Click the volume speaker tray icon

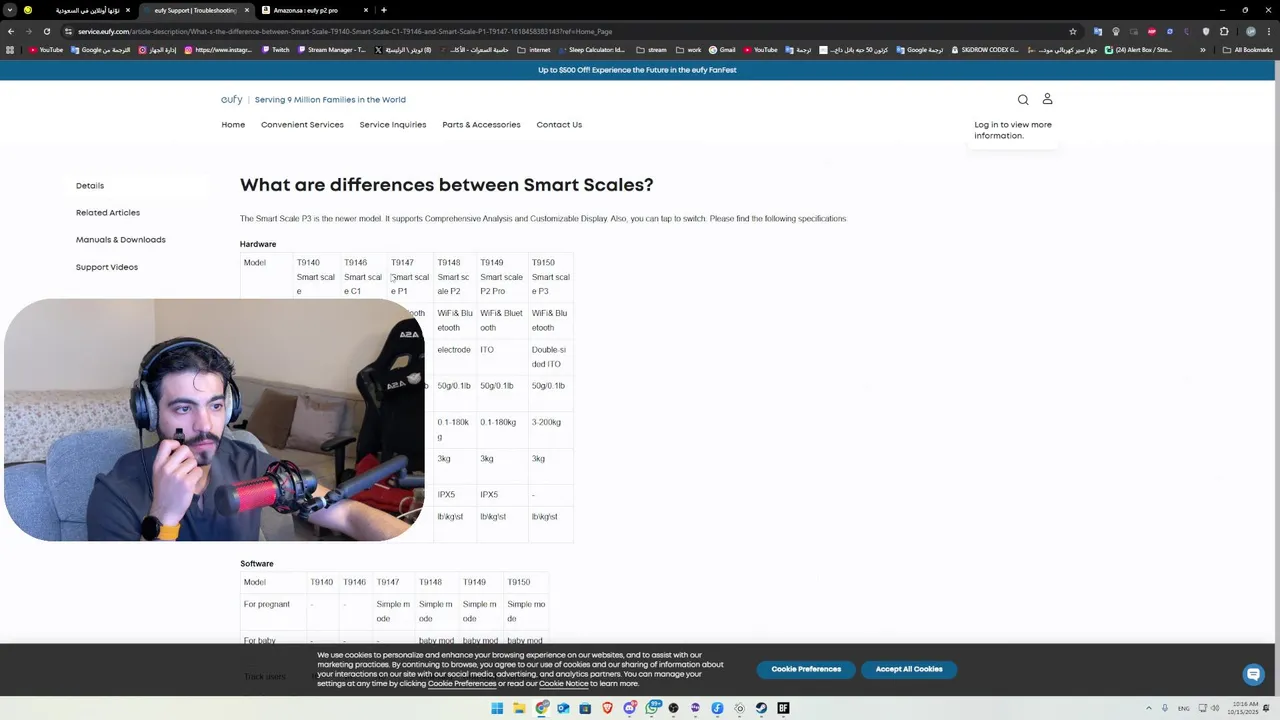tap(1215, 708)
